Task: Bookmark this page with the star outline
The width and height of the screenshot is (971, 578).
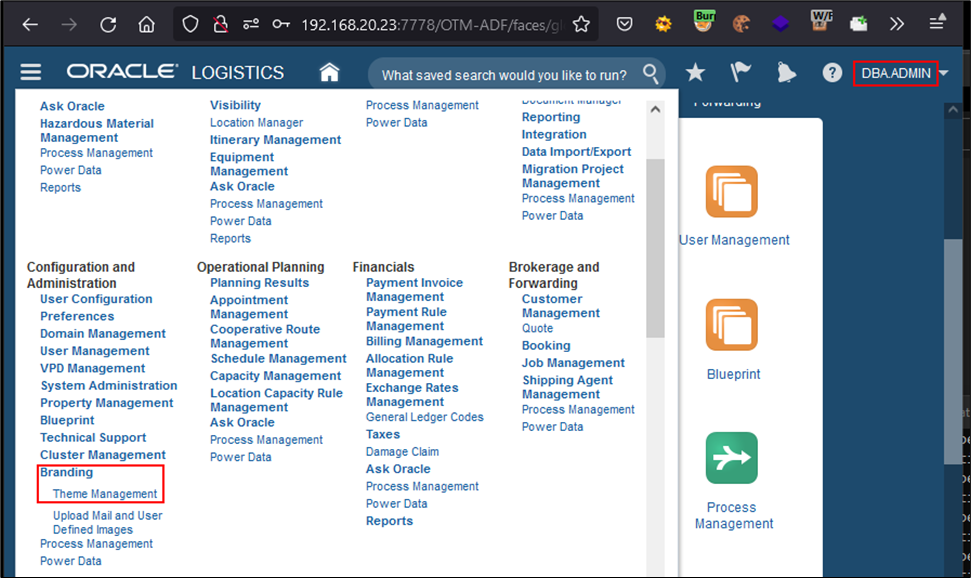Action: (x=581, y=25)
